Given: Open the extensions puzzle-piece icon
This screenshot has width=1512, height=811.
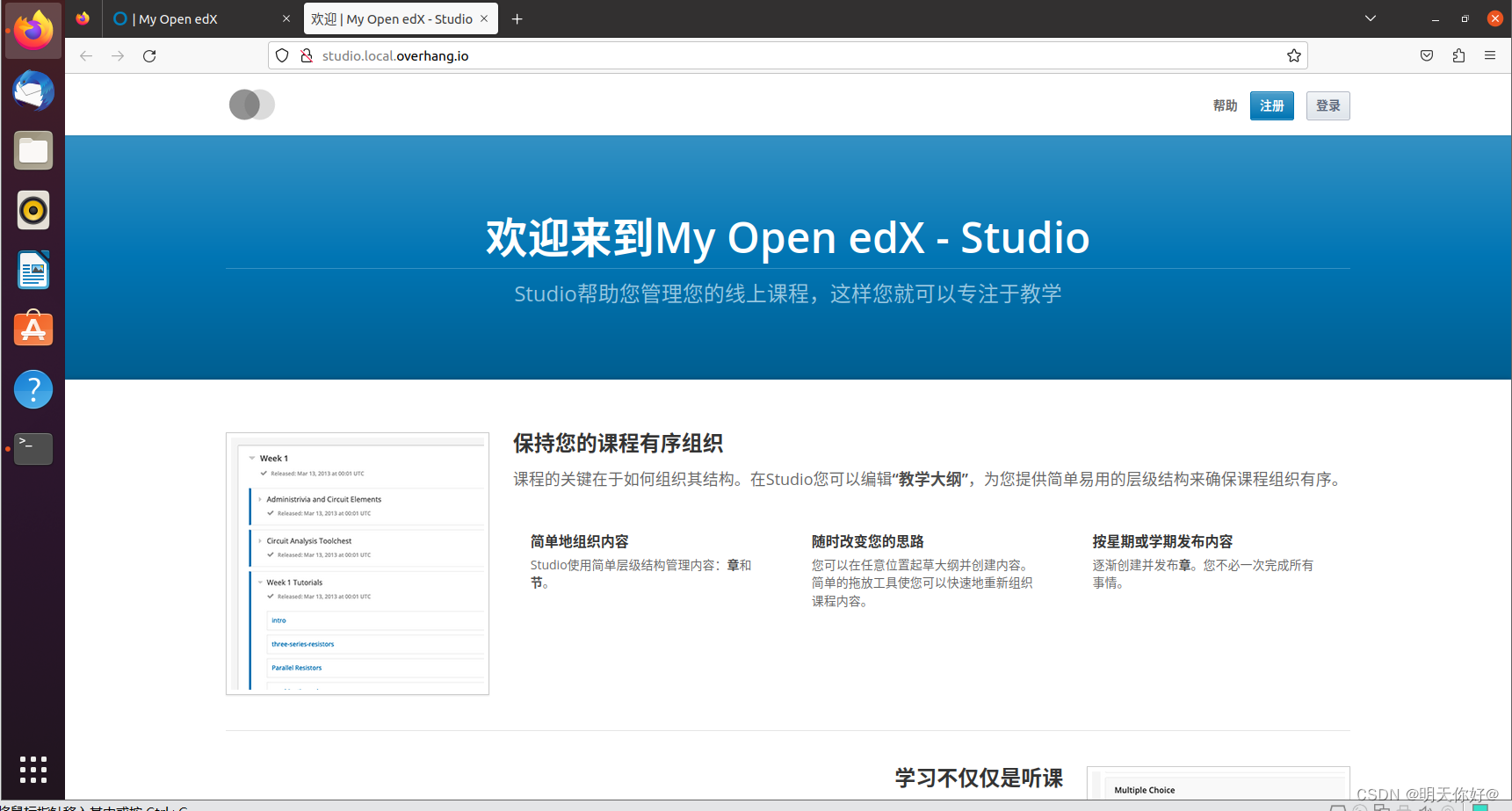Looking at the screenshot, I should (x=1458, y=54).
